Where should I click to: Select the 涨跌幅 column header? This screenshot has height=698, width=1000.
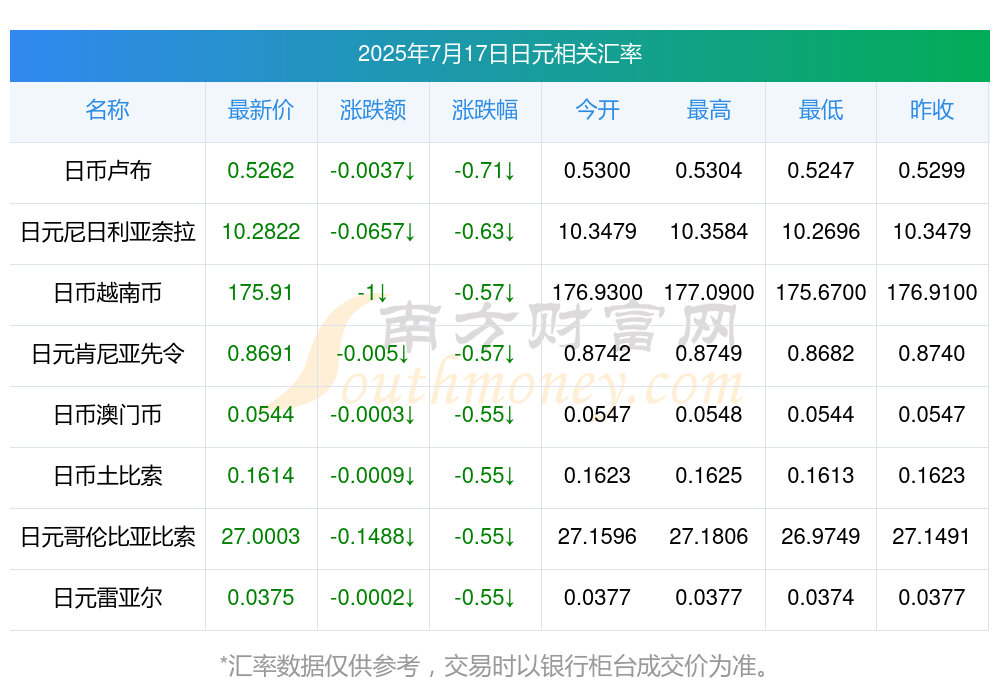coord(485,110)
